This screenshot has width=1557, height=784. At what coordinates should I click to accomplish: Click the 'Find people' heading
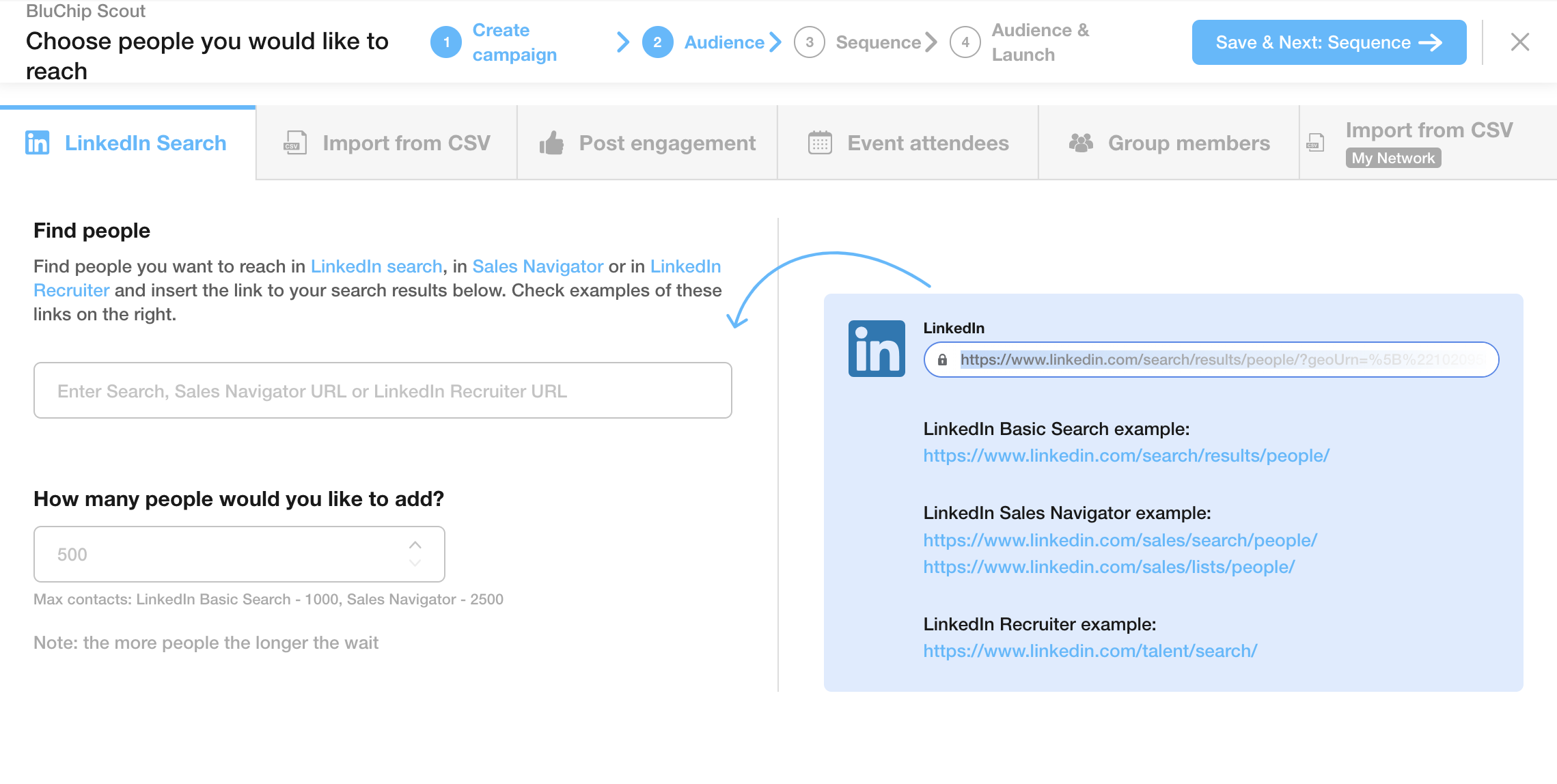click(x=92, y=231)
